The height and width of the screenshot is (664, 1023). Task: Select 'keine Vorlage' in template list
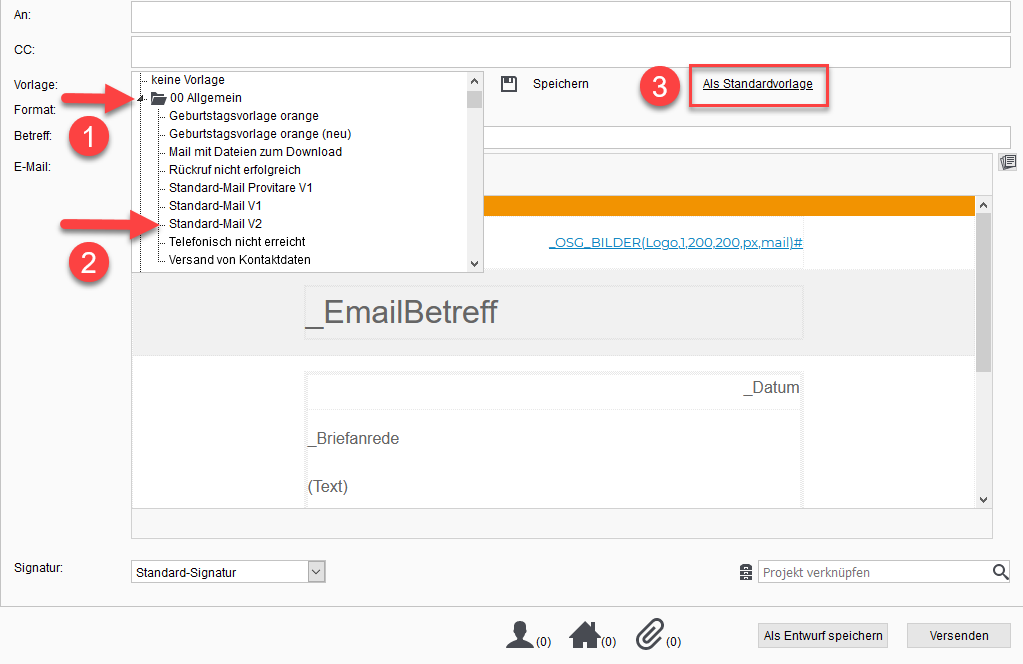188,80
